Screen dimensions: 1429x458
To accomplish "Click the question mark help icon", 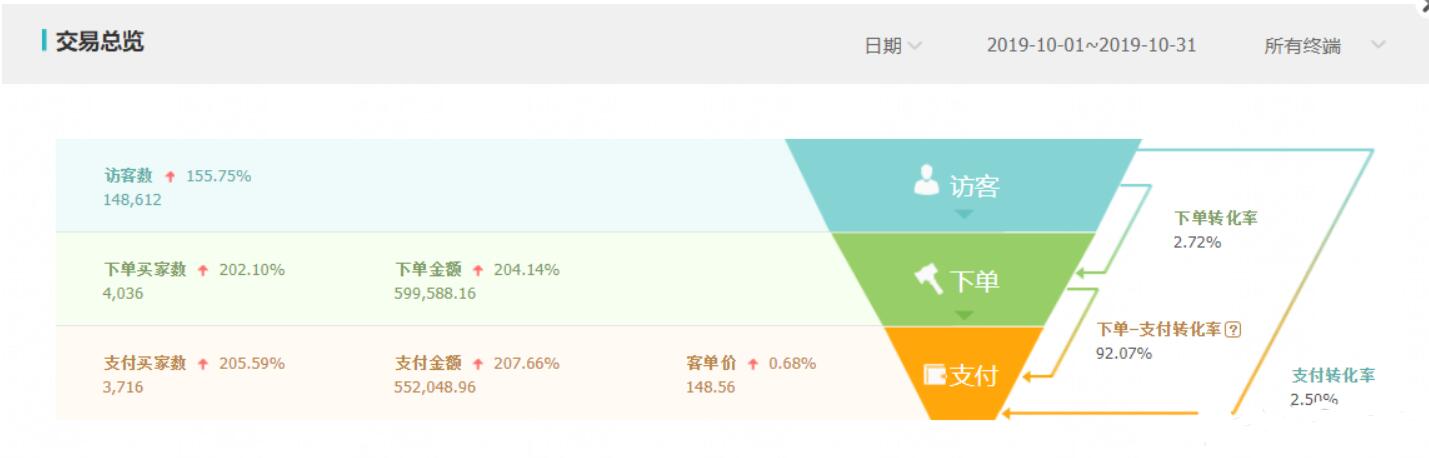I will 1233,330.
